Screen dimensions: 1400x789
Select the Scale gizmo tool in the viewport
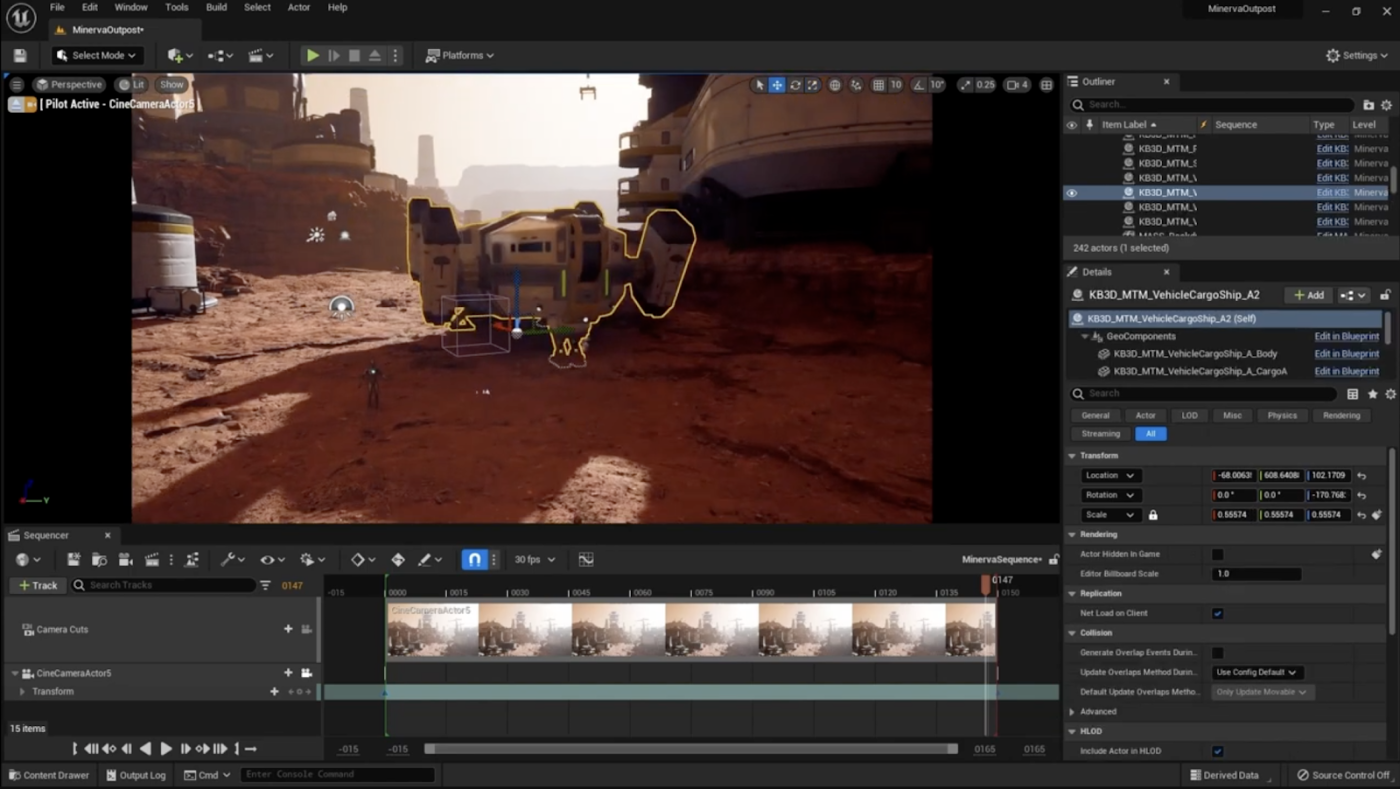[x=812, y=85]
